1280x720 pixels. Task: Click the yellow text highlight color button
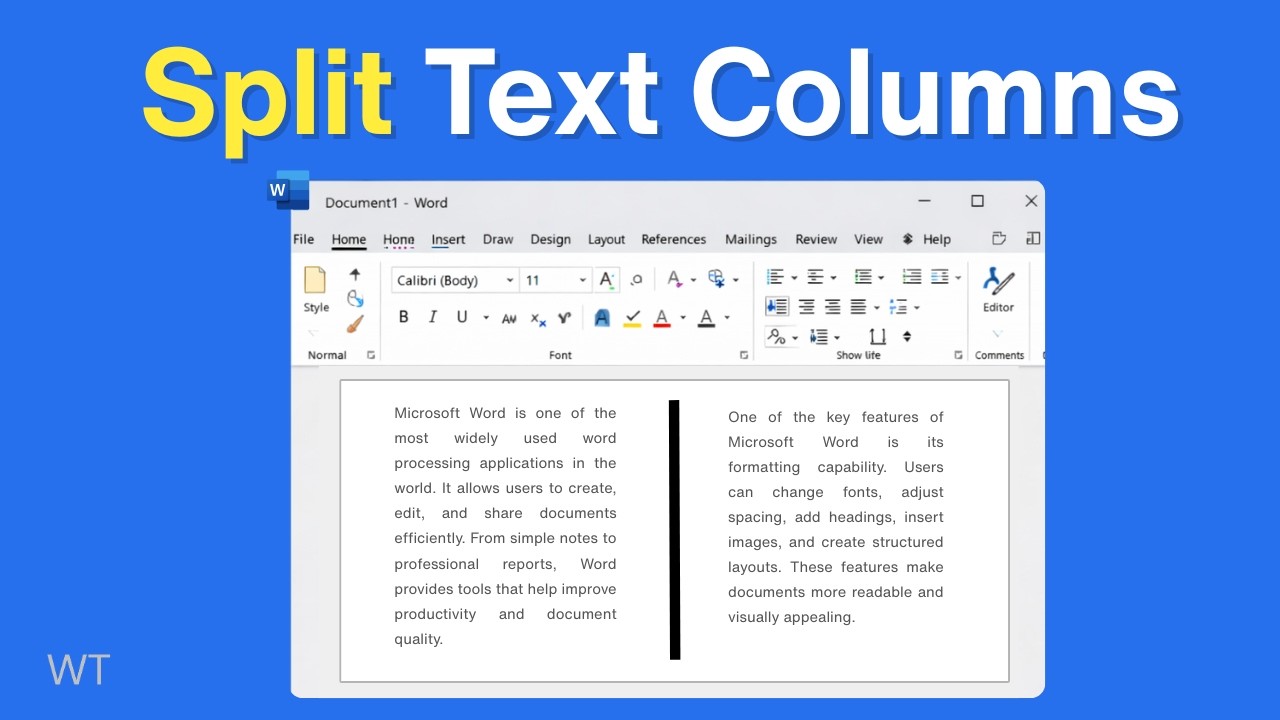[x=632, y=318]
